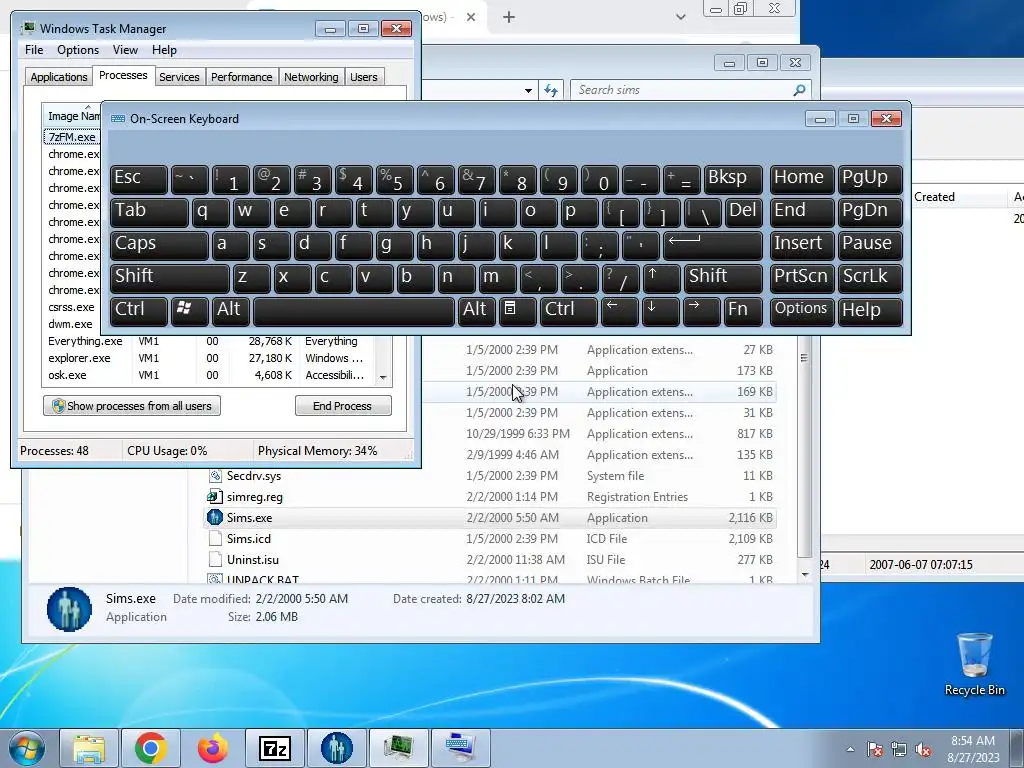Switch to The Sims taskbar icon
This screenshot has height=768, width=1024.
(336, 748)
